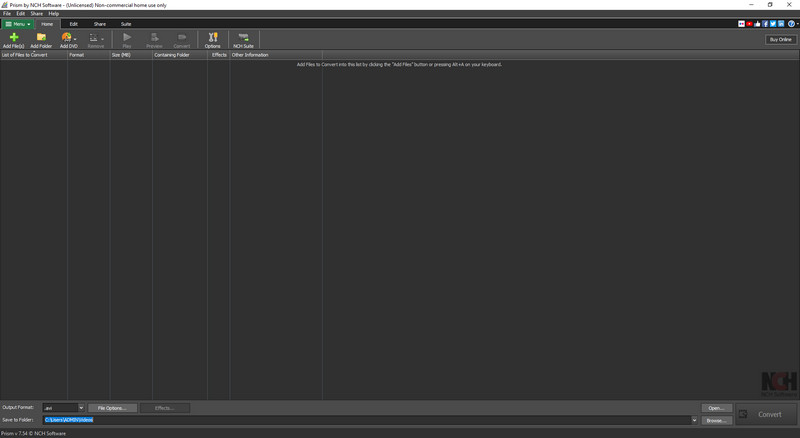Click the Buy Online button
The width and height of the screenshot is (800, 438).
coord(780,39)
